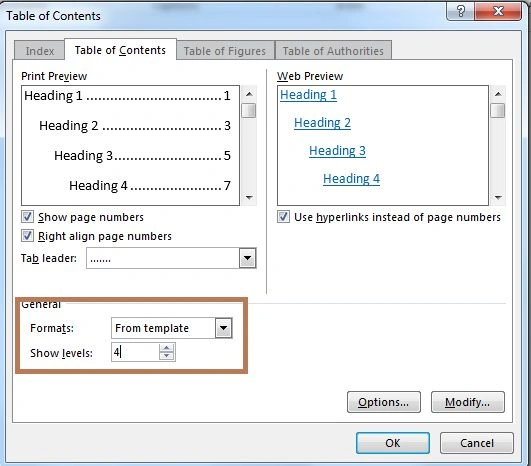The height and width of the screenshot is (466, 531).
Task: Increase Show levels with up spinner
Action: click(x=167, y=348)
